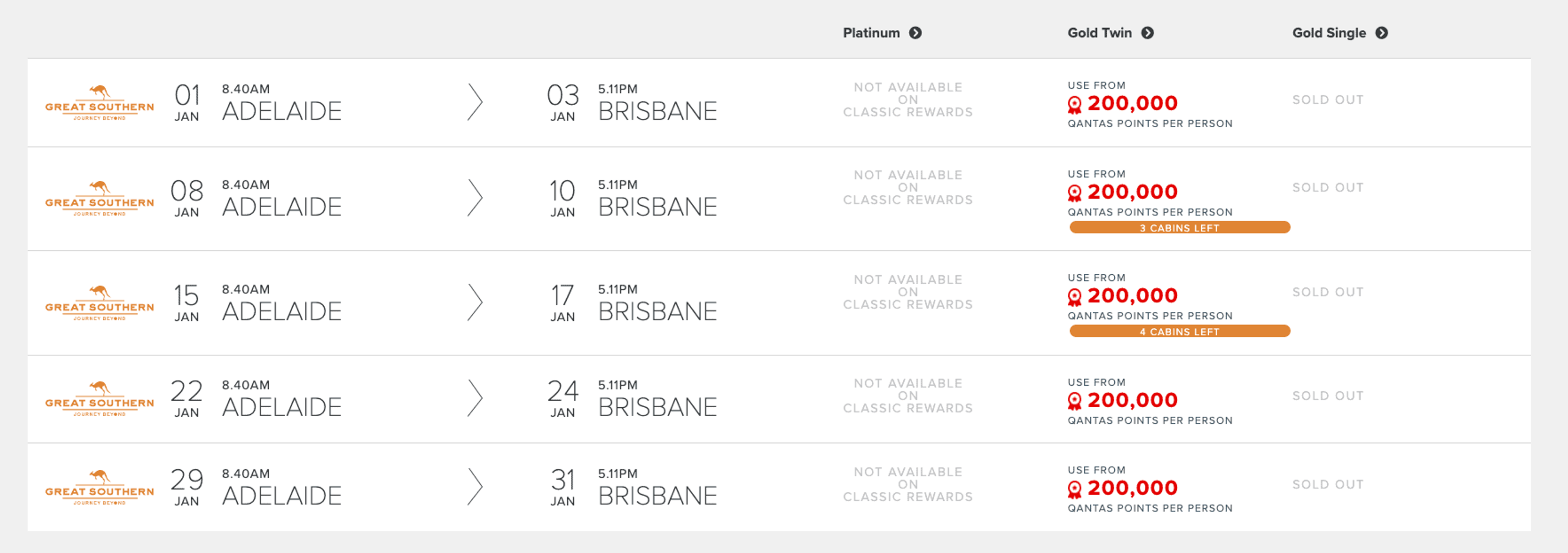Select the 22 Jan Adelaide departure row

tap(281, 406)
